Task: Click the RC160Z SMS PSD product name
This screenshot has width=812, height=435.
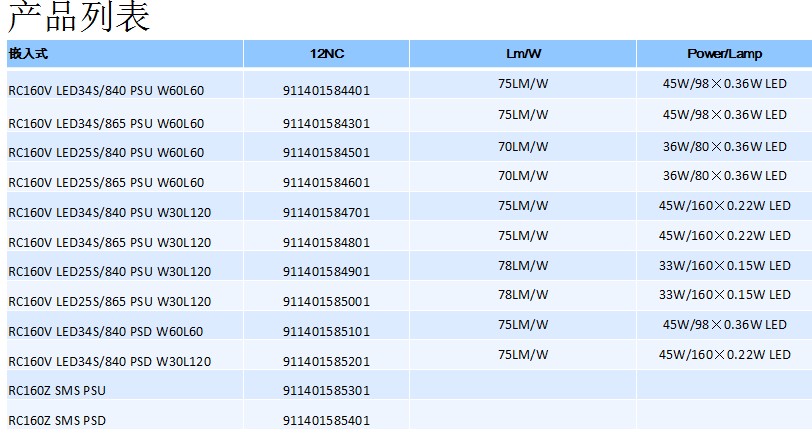Action: pos(56,421)
